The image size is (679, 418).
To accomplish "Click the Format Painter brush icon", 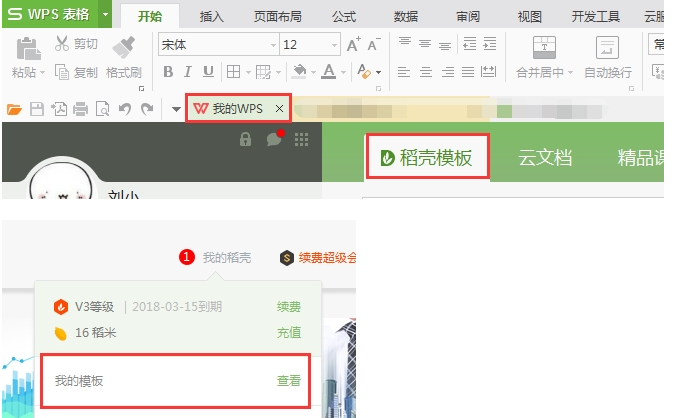I will (124, 47).
